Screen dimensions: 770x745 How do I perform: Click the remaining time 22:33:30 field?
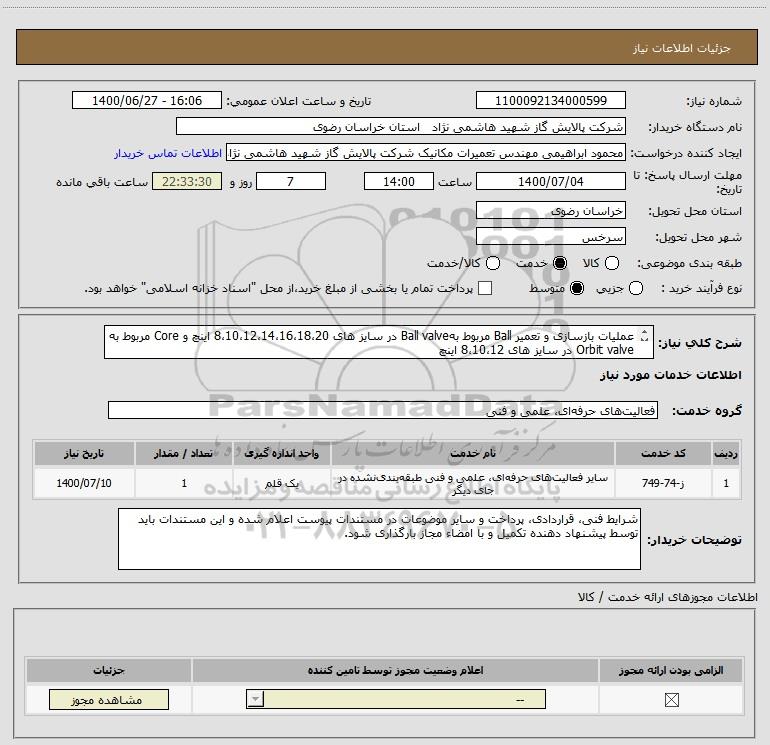(187, 181)
